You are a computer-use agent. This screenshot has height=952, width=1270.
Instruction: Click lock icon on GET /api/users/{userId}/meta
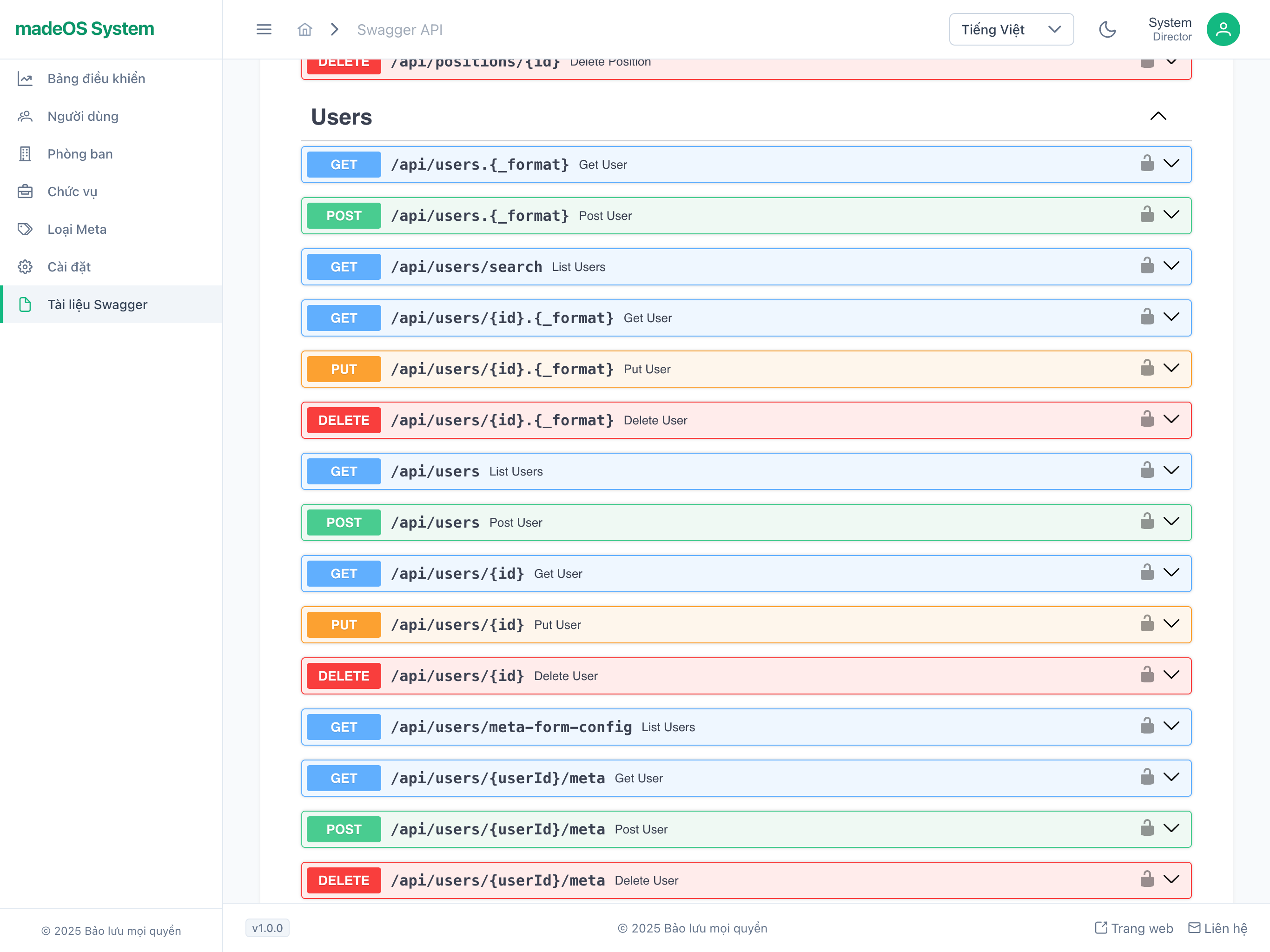click(x=1146, y=776)
